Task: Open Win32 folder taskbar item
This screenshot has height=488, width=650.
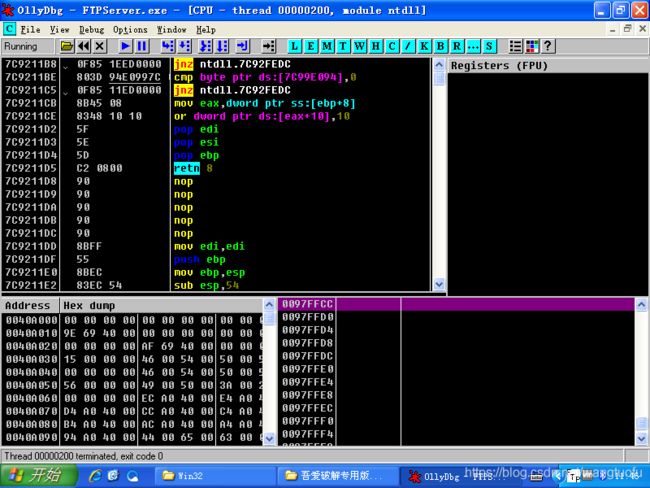Action: [214, 476]
